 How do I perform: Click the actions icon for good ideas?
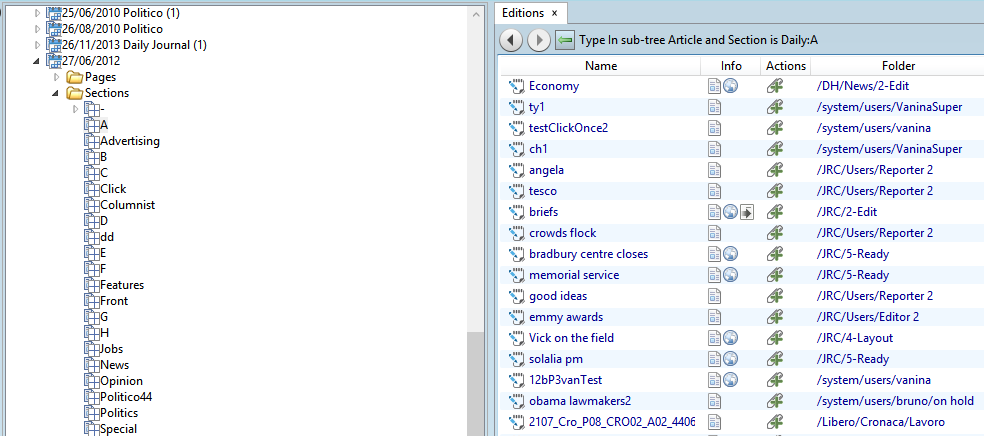[776, 296]
